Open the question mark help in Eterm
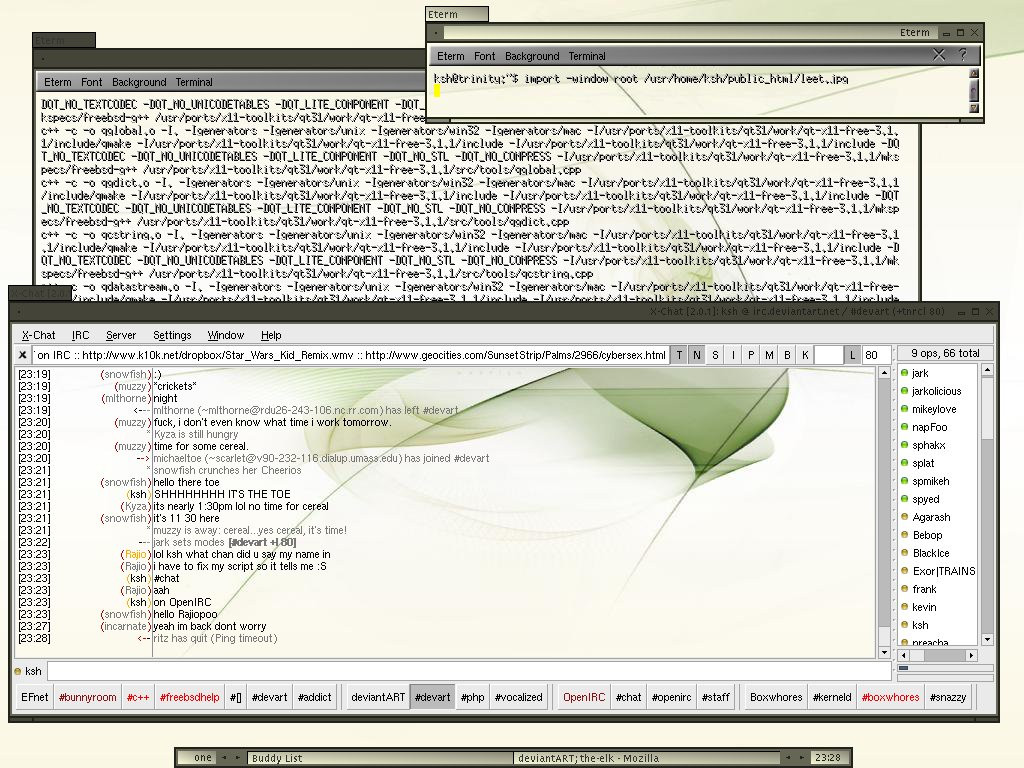The height and width of the screenshot is (768, 1024). pyautogui.click(x=963, y=56)
